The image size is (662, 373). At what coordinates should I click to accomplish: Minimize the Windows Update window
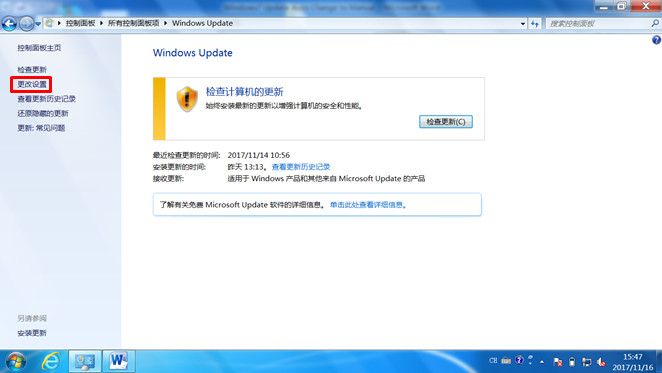604,6
